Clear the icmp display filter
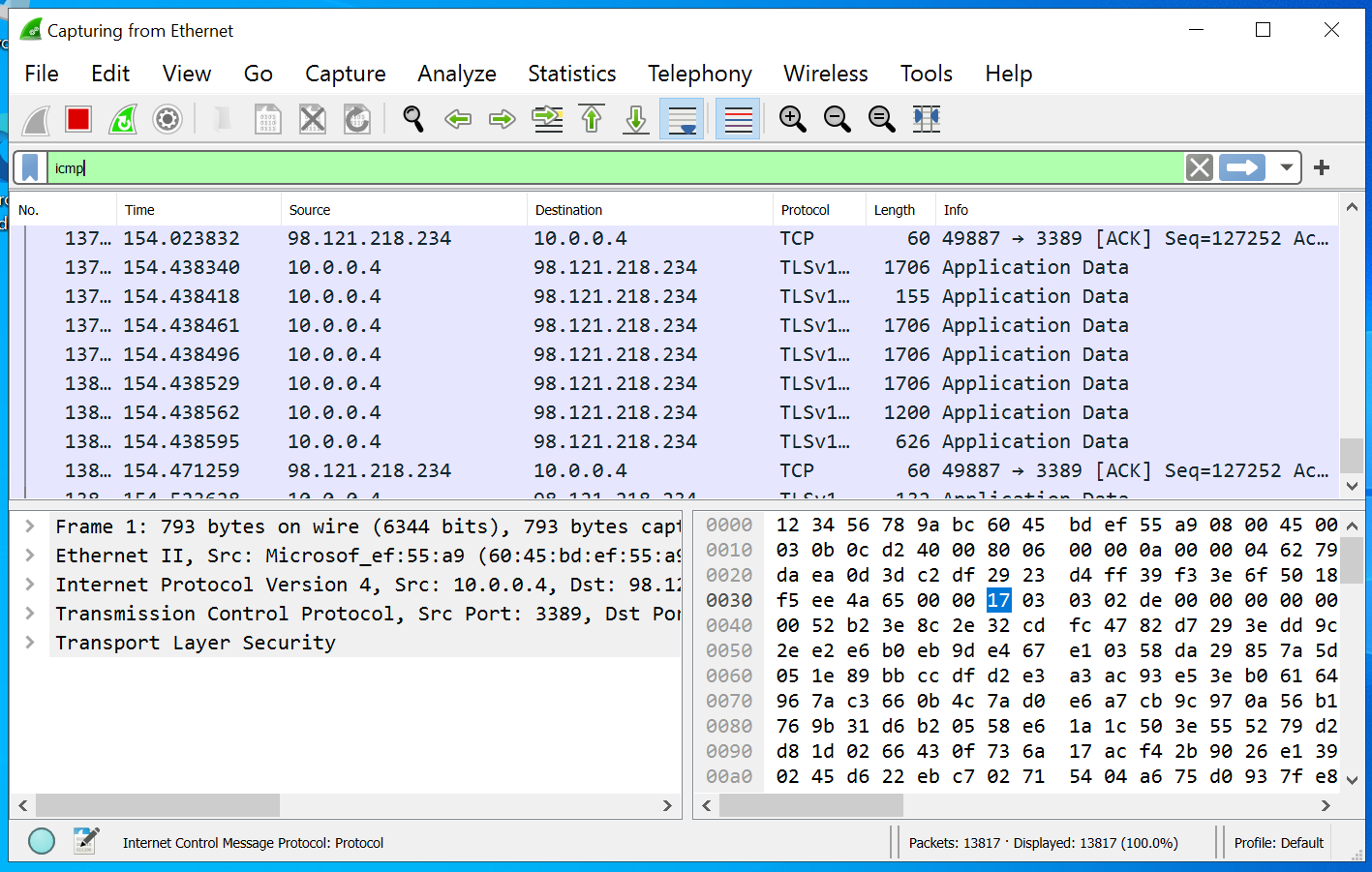This screenshot has height=872, width=1372. click(x=1199, y=166)
